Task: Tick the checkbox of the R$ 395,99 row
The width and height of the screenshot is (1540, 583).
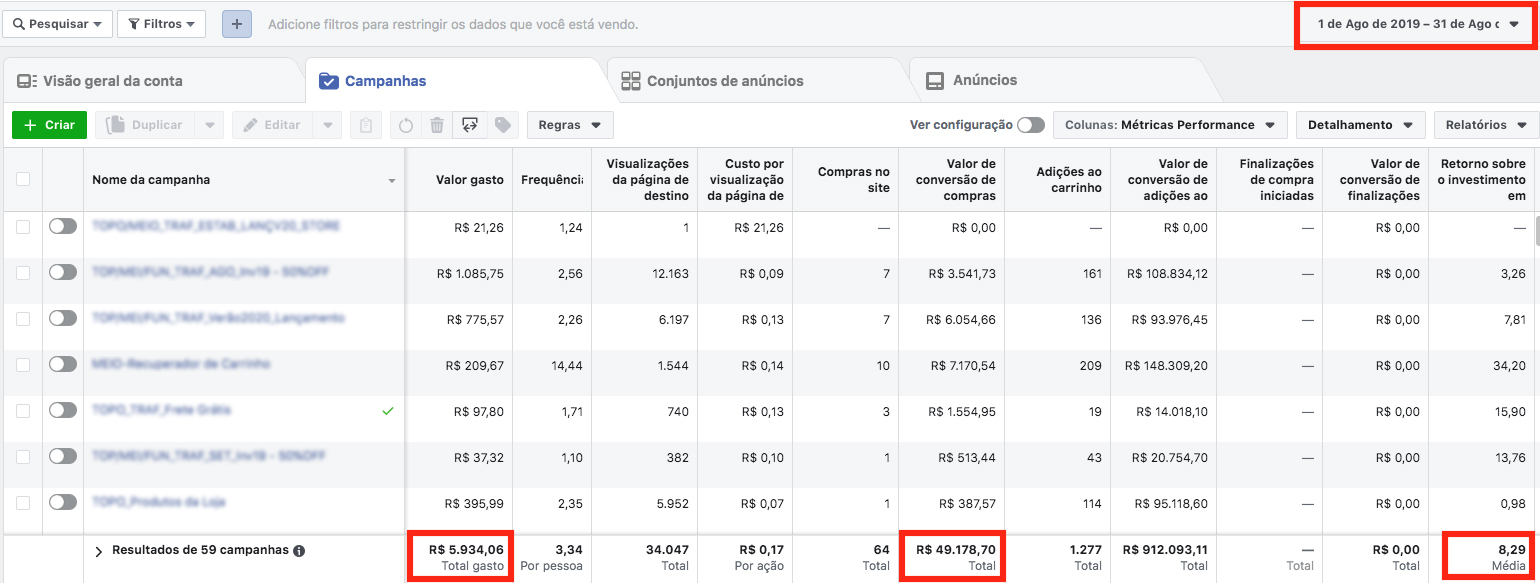Action: click(23, 502)
